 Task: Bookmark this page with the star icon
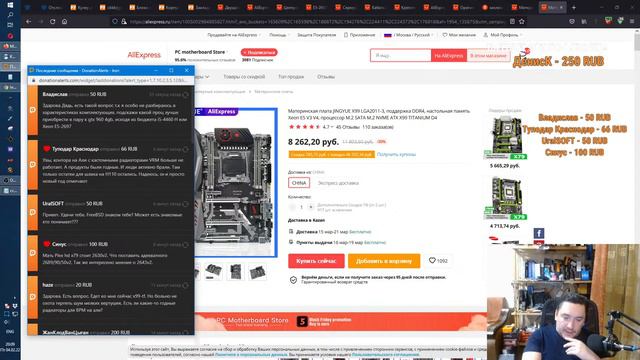522,21
